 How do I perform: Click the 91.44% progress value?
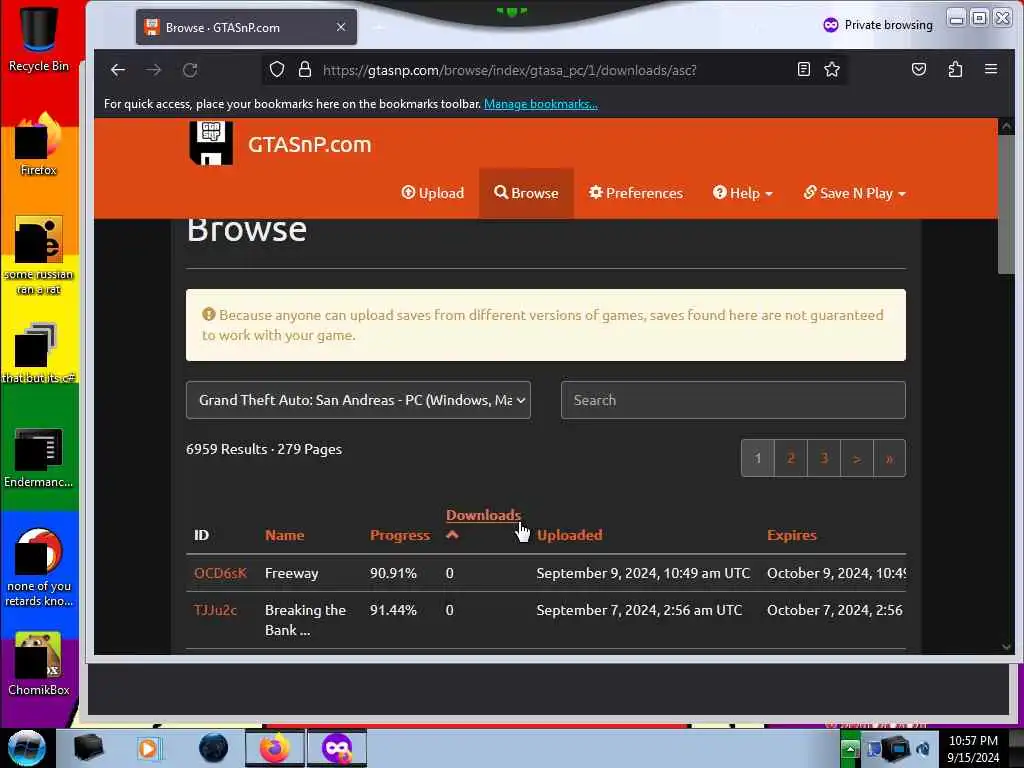pyautogui.click(x=393, y=609)
